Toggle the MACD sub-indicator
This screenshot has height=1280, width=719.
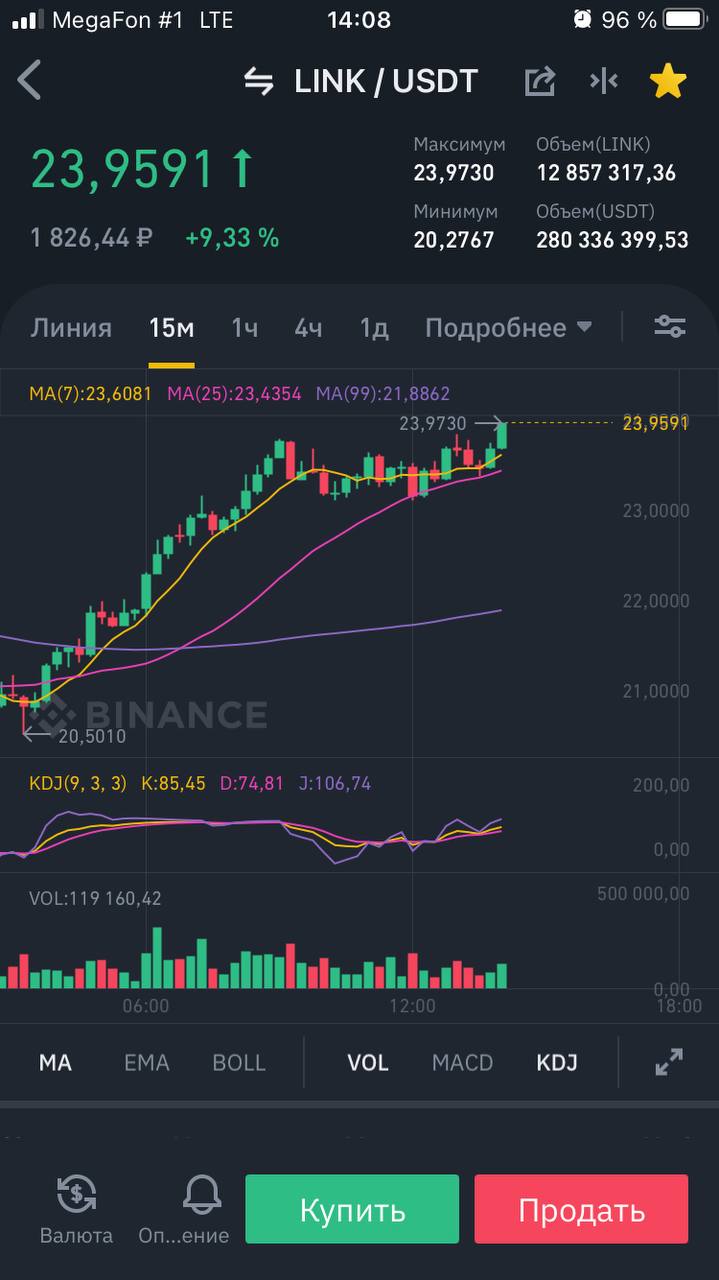462,1062
